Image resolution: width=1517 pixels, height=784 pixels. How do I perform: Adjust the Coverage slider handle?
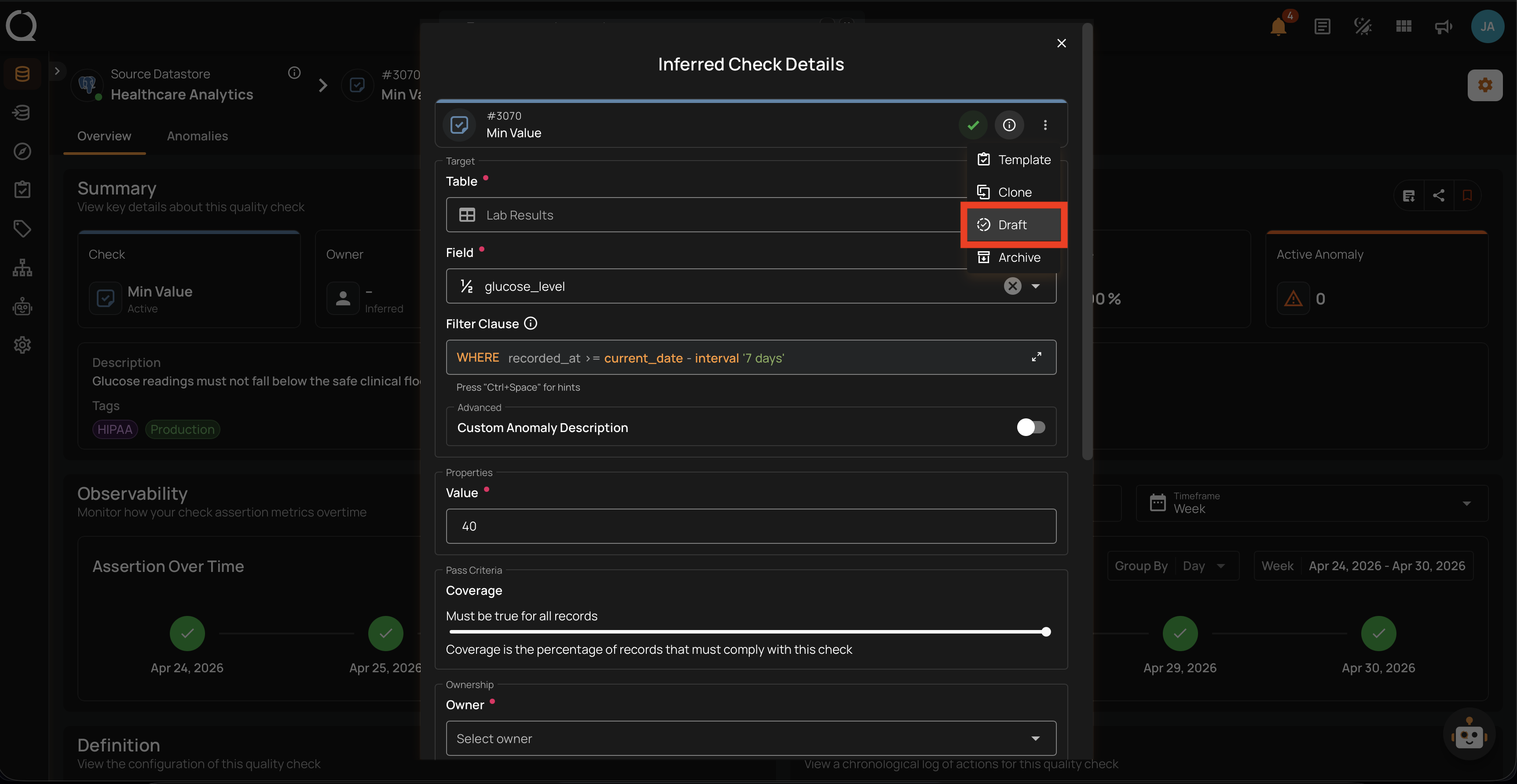tap(1046, 632)
